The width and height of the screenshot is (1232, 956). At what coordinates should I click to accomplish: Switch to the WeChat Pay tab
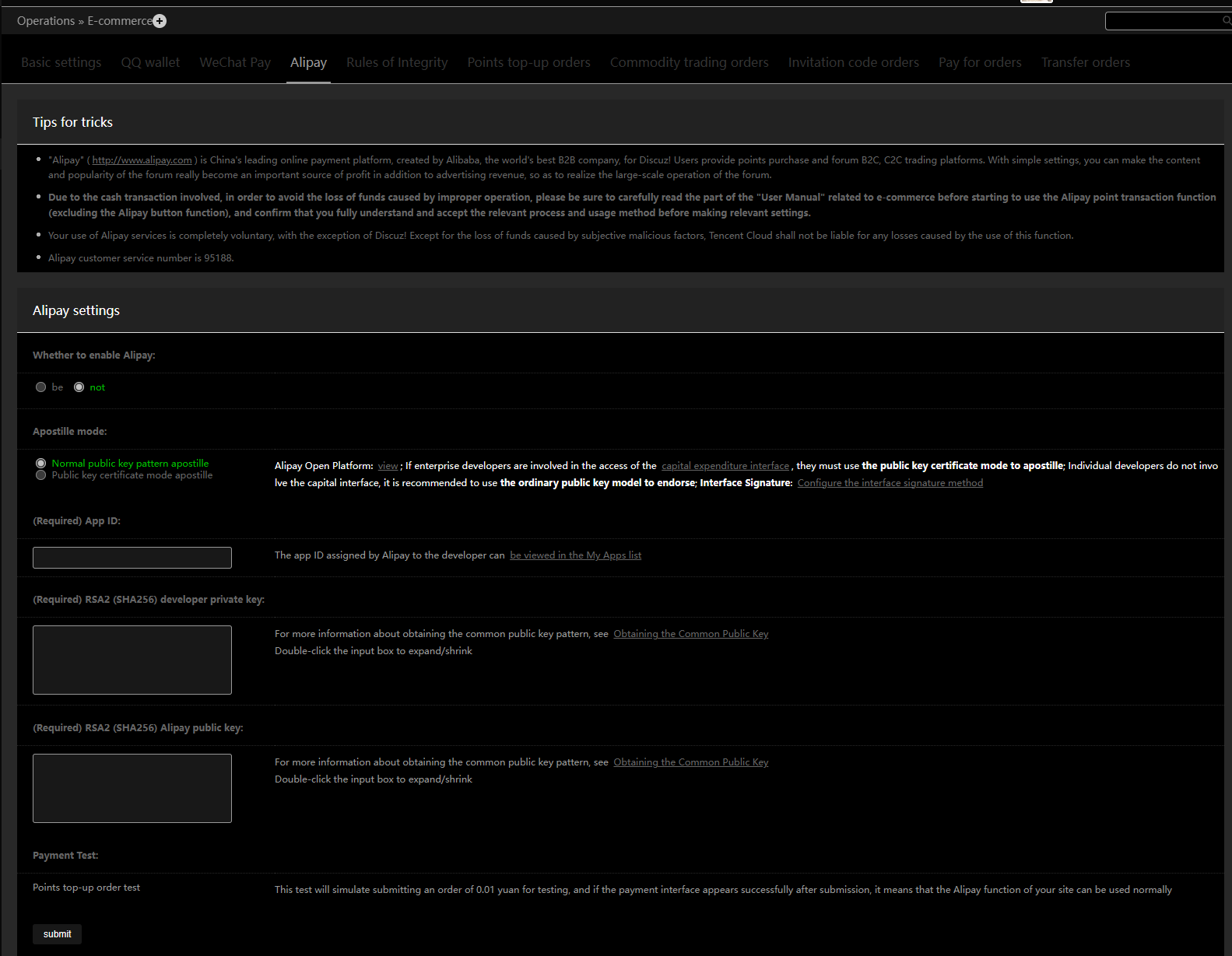(x=235, y=62)
